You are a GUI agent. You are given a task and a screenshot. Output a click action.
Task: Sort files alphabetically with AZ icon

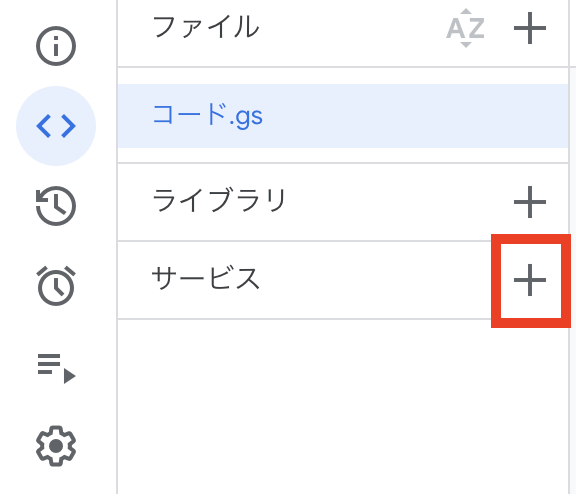[465, 28]
